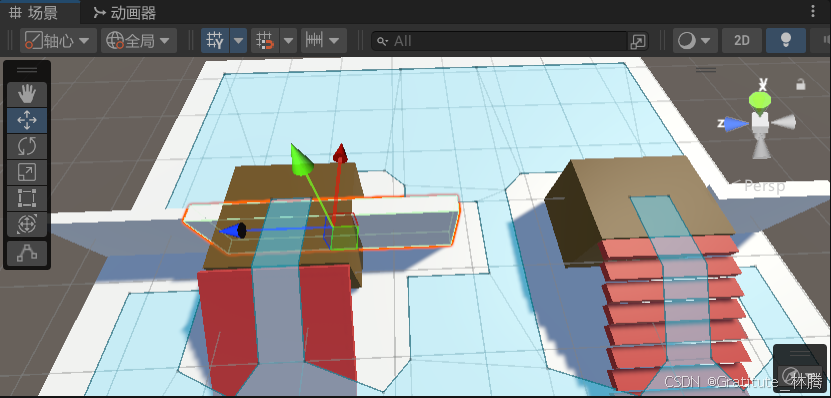Toggle grid snapping magnet icon

264,41
